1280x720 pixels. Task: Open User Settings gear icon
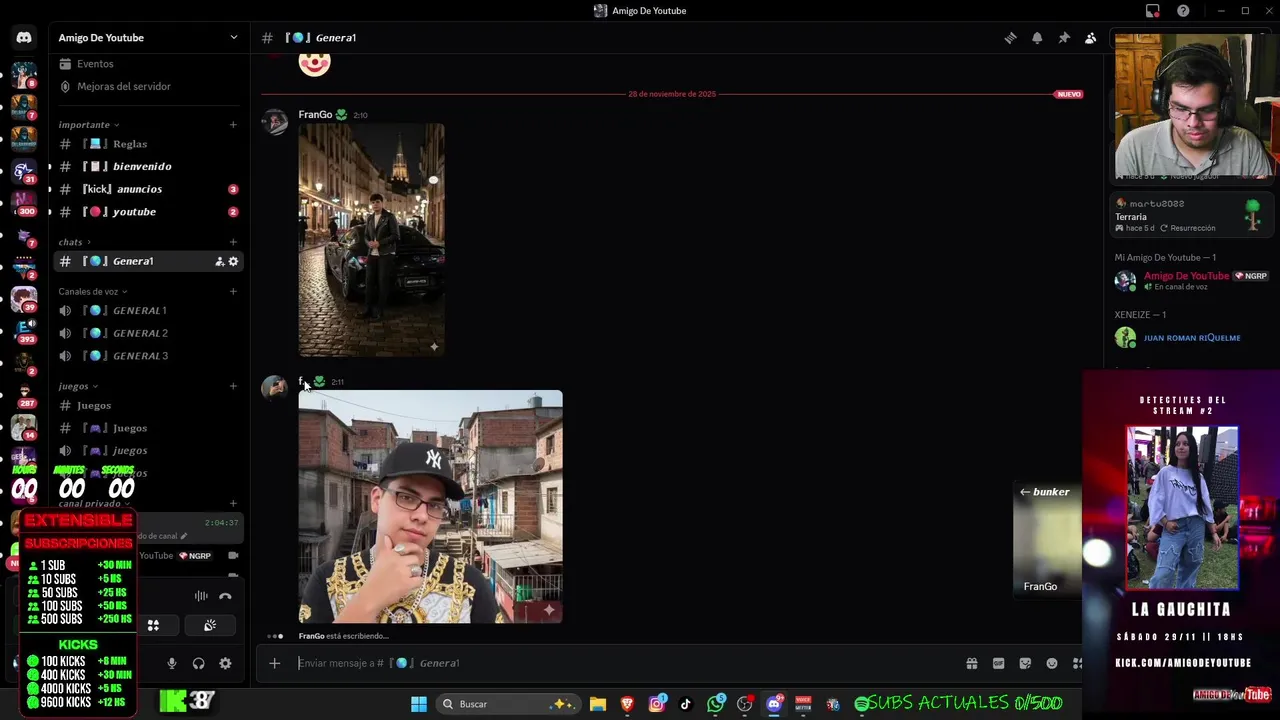(226, 663)
